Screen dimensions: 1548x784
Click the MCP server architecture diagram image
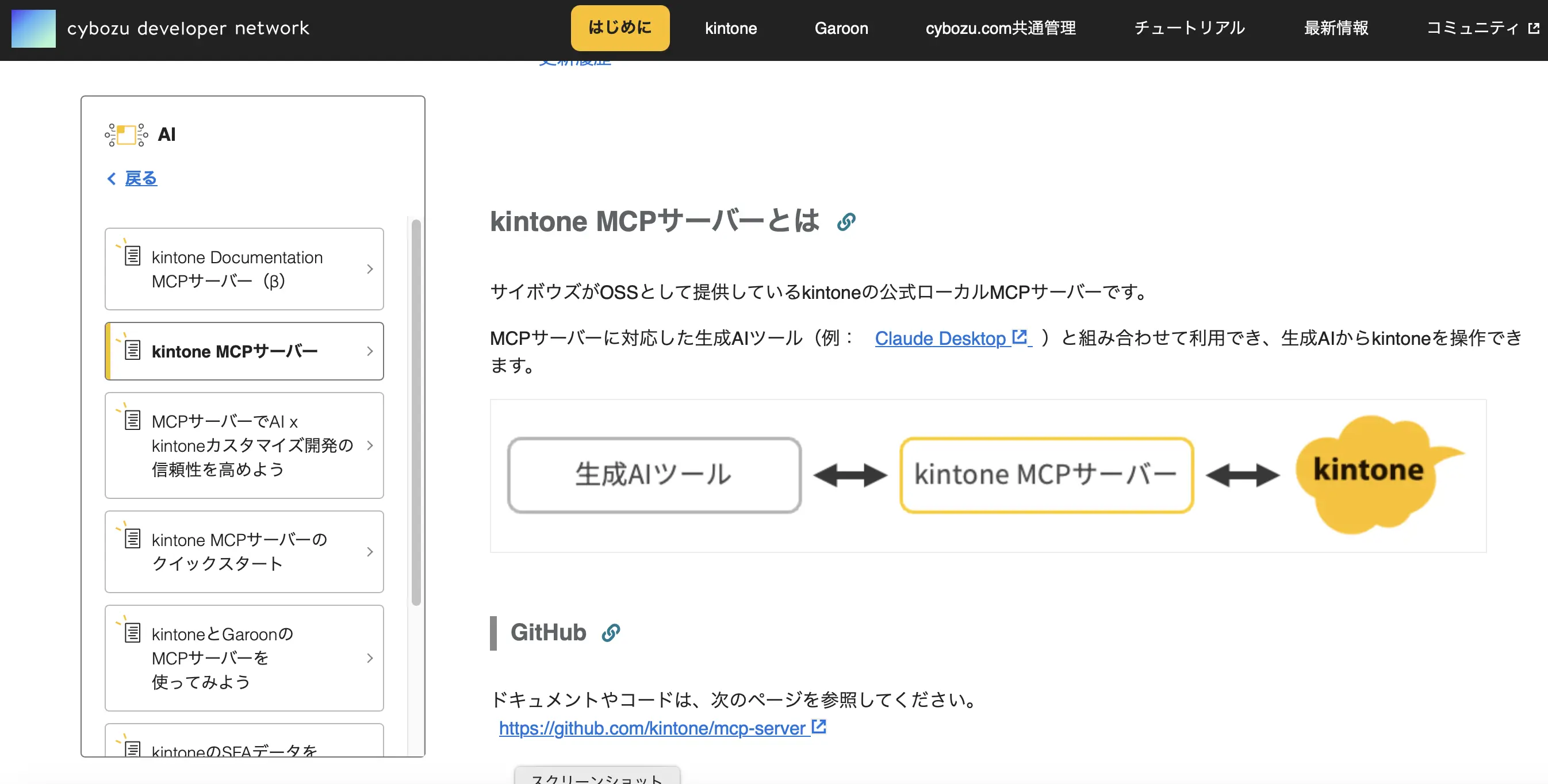988,476
